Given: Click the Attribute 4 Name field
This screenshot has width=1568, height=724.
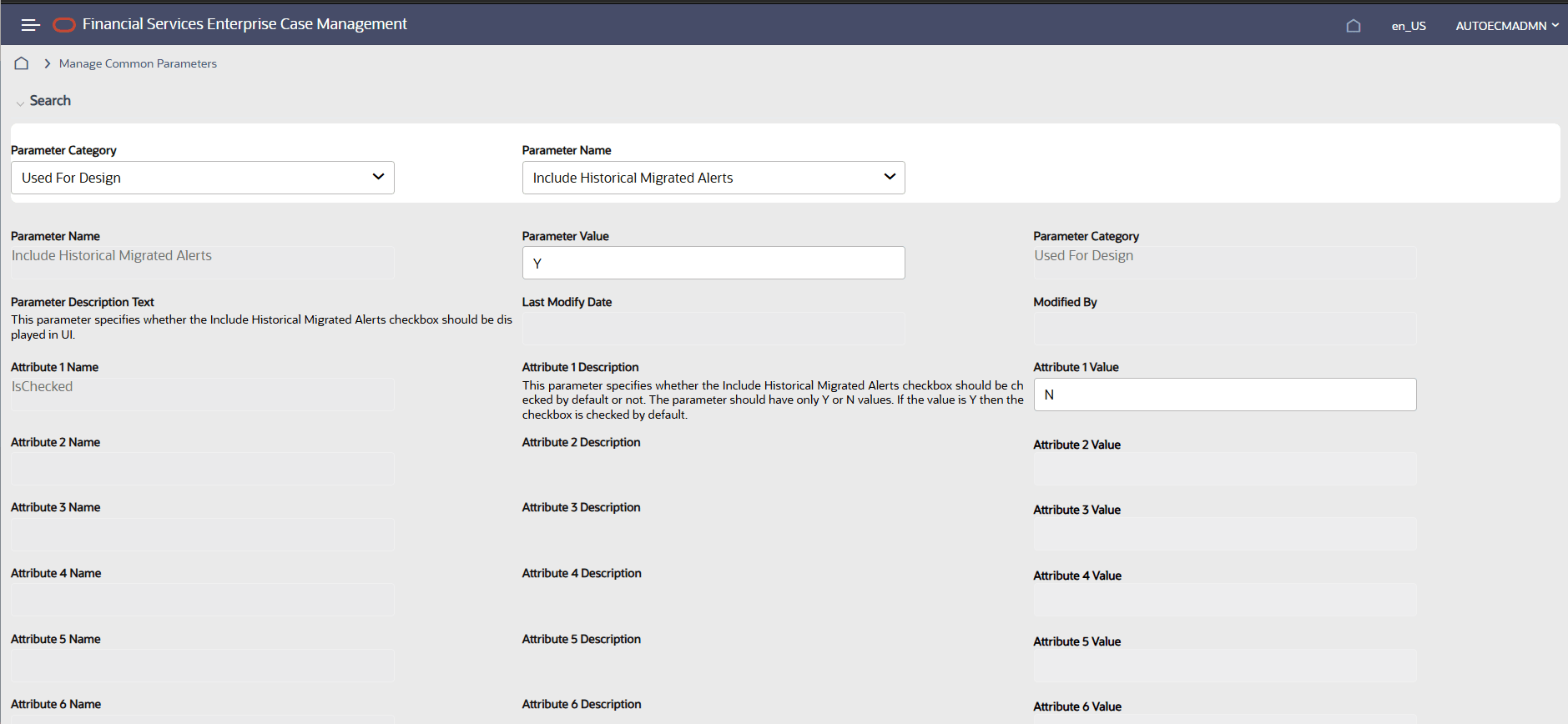Looking at the screenshot, I should pos(203,600).
